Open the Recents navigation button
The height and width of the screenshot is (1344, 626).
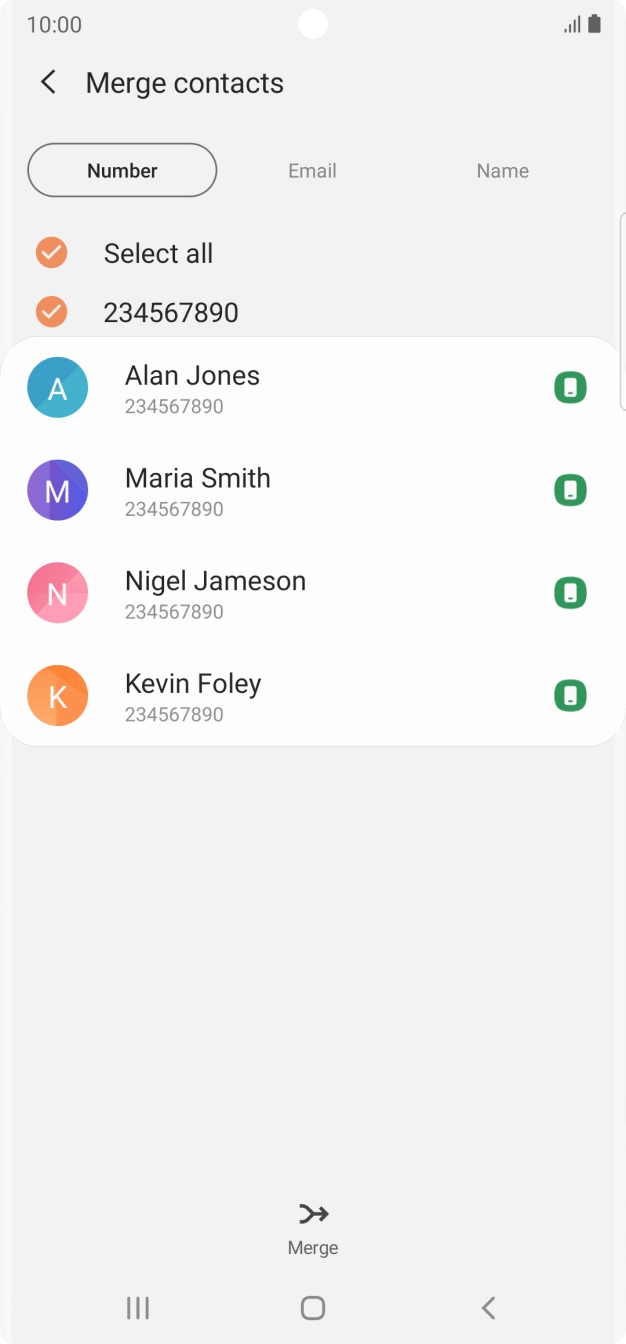click(x=138, y=1307)
